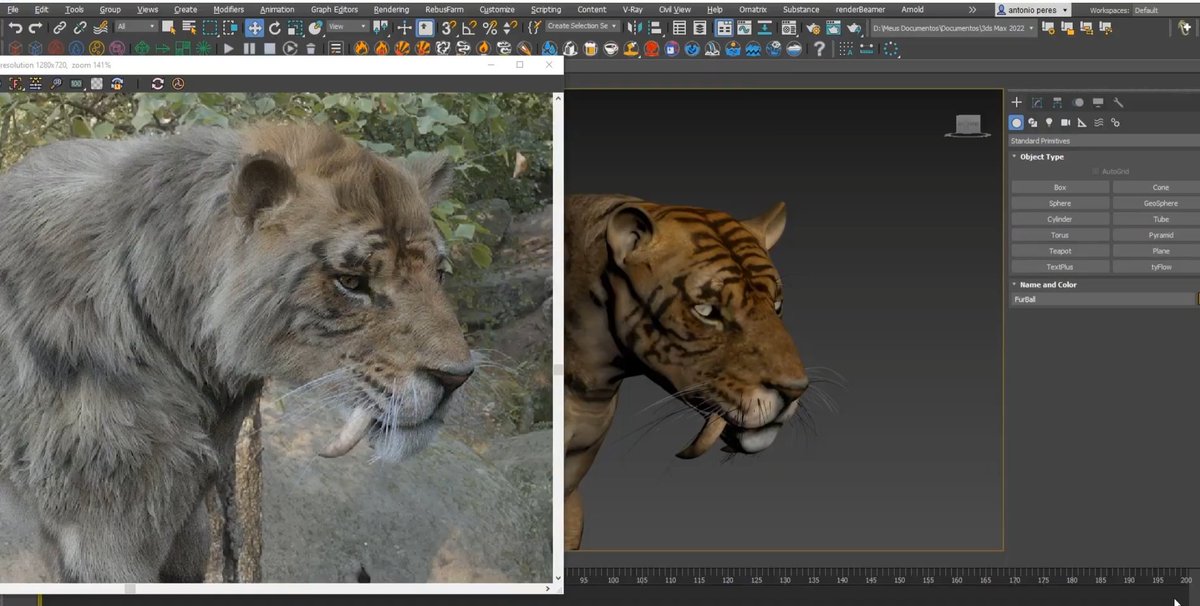
Task: Select the Lights category in Create panel
Action: 1049,122
